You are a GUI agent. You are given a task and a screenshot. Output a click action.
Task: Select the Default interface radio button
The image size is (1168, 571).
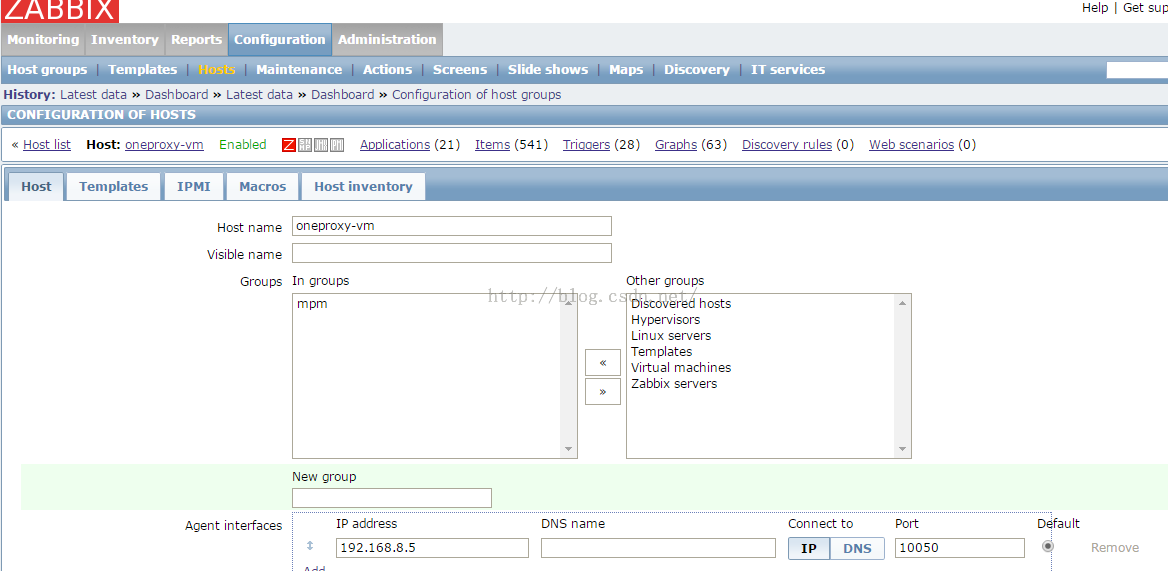(x=1048, y=546)
